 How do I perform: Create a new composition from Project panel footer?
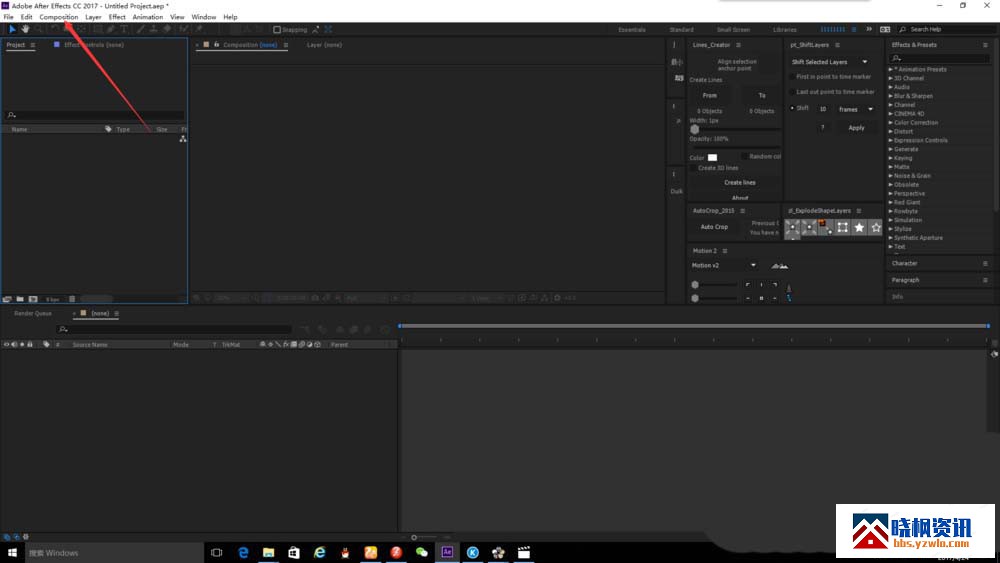[x=33, y=299]
